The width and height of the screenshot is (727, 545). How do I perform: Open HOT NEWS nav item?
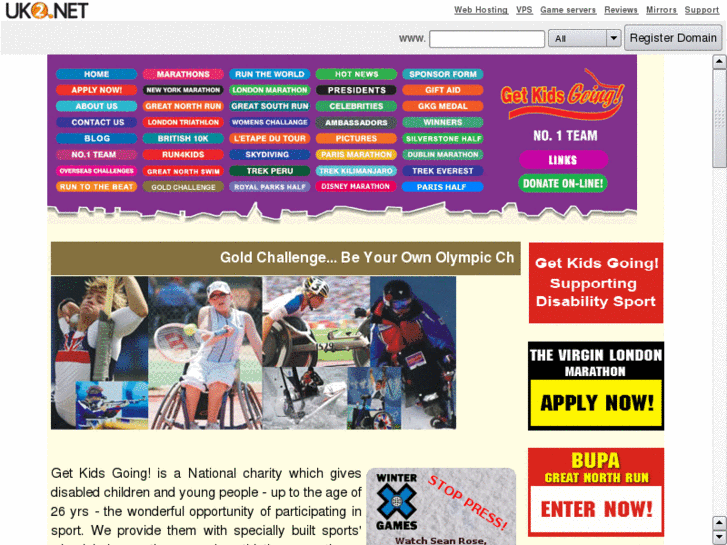356,74
